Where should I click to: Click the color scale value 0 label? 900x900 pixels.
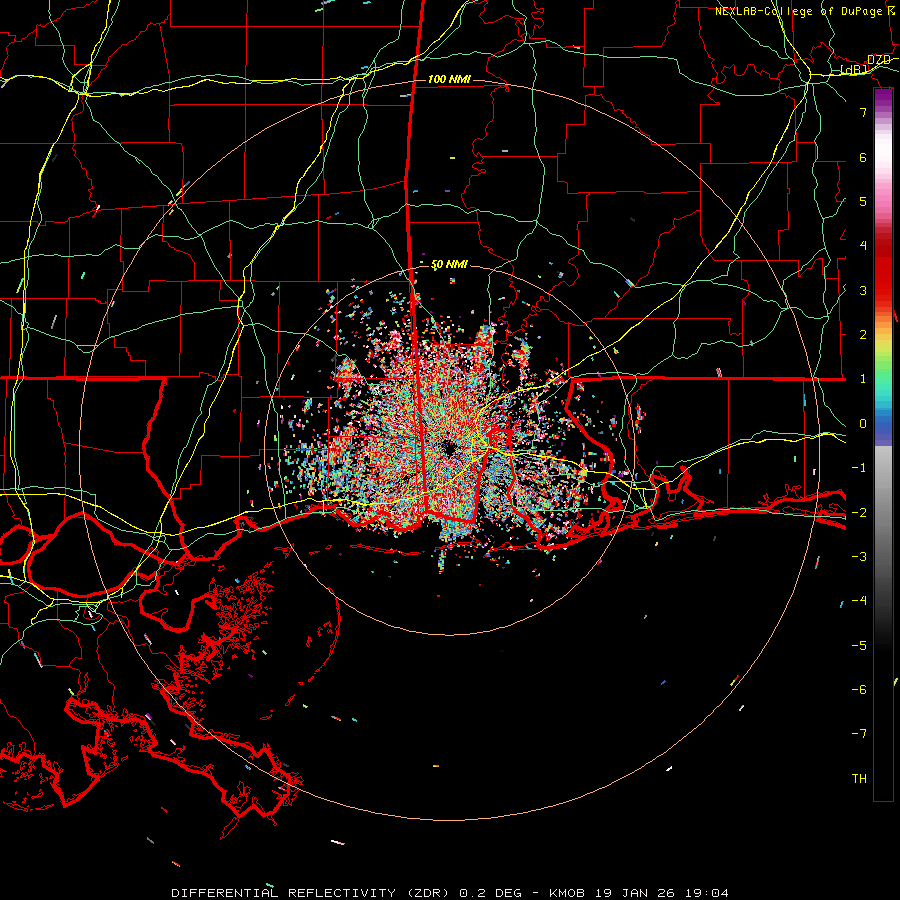863,424
